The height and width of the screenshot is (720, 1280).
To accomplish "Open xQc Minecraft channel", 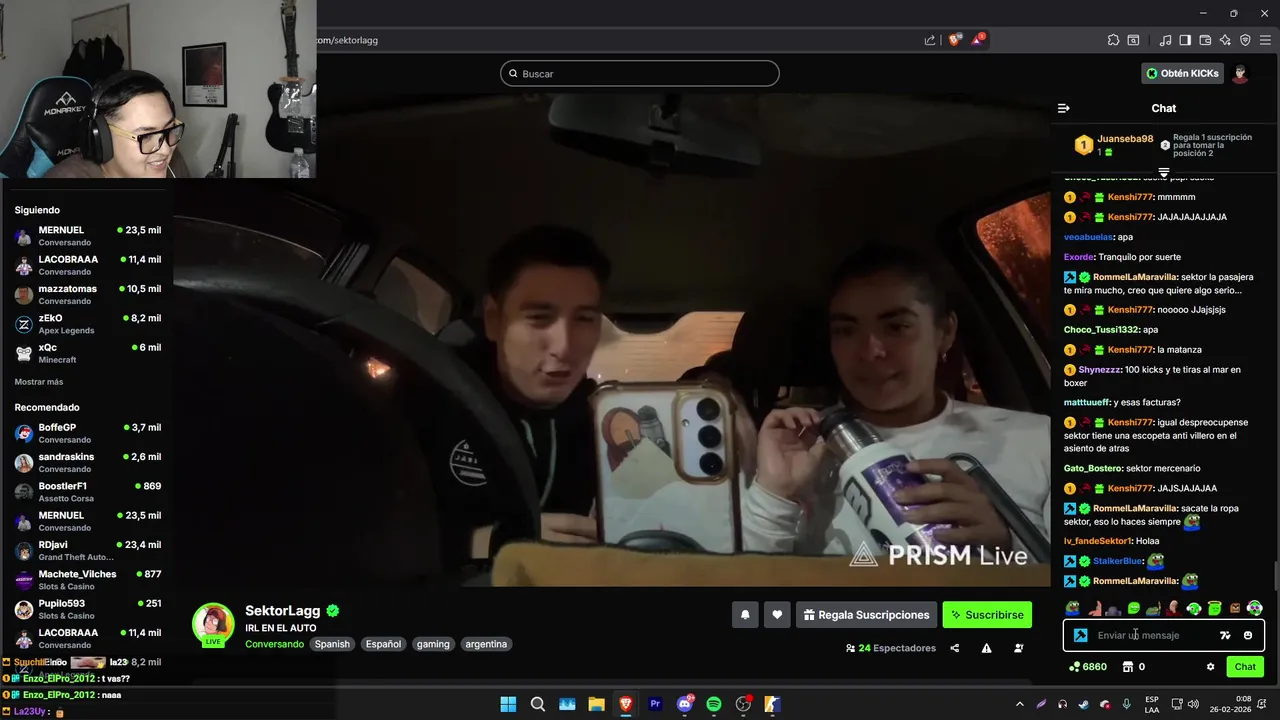I will point(87,353).
